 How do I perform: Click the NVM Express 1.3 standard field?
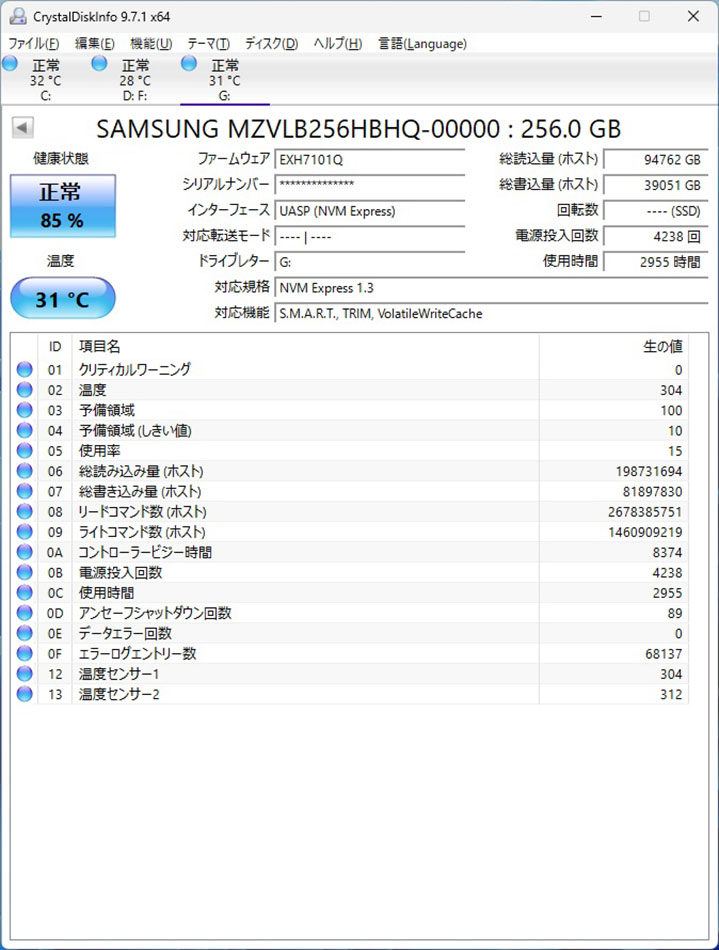(491, 288)
